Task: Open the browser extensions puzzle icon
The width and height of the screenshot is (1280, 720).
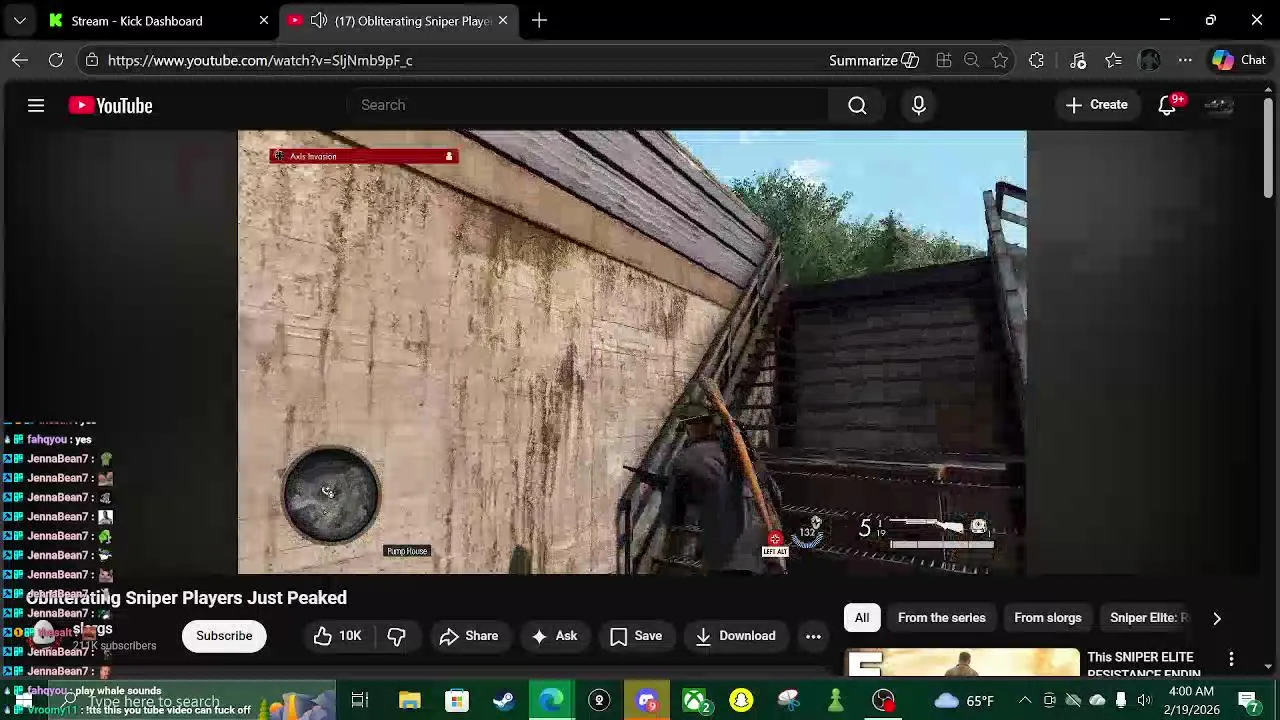Action: click(x=1036, y=60)
